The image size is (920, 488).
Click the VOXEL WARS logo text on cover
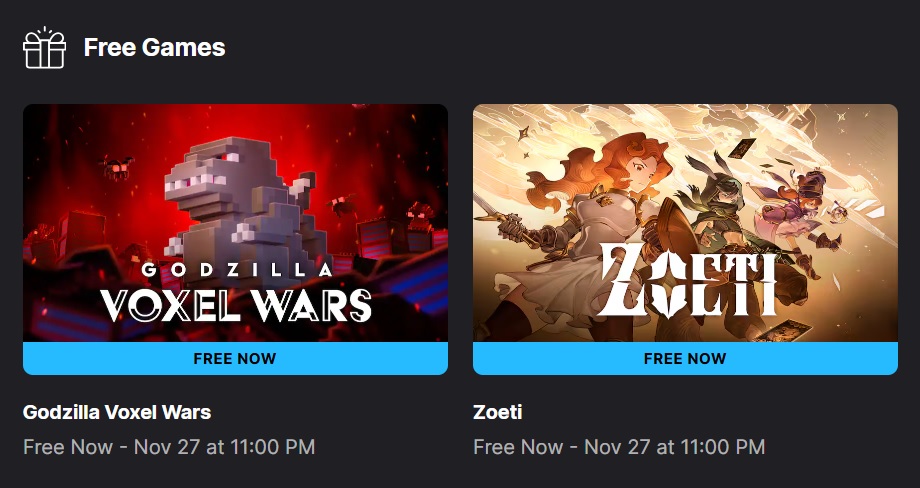click(x=236, y=304)
